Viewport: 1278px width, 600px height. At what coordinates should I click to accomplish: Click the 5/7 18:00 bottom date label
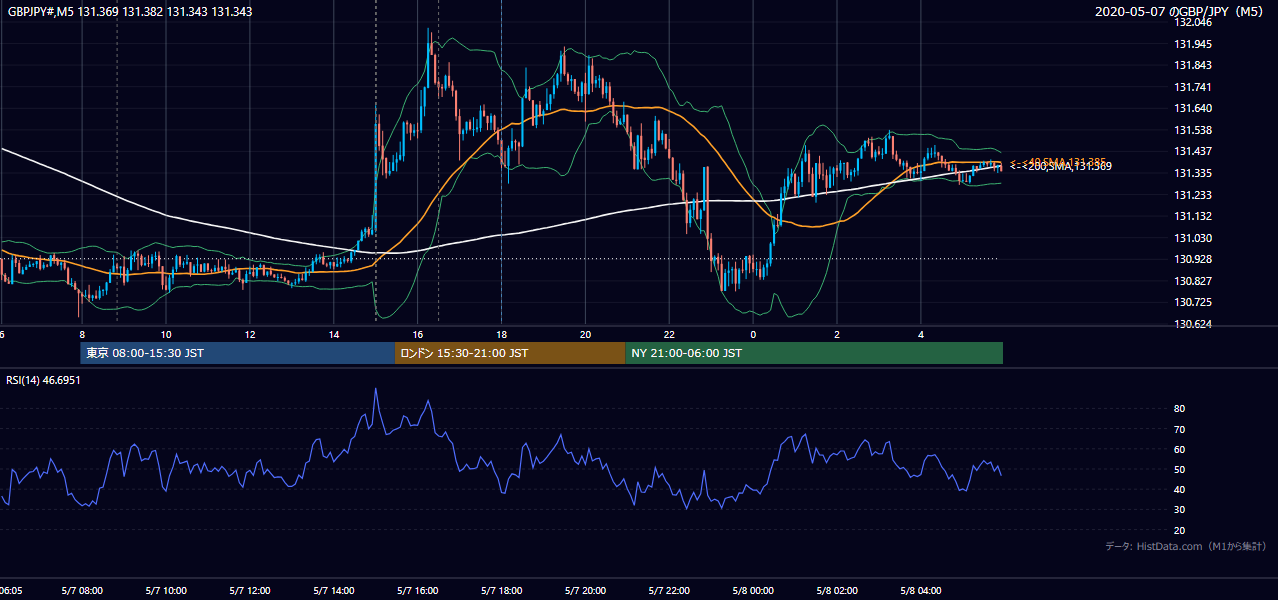coord(502,591)
